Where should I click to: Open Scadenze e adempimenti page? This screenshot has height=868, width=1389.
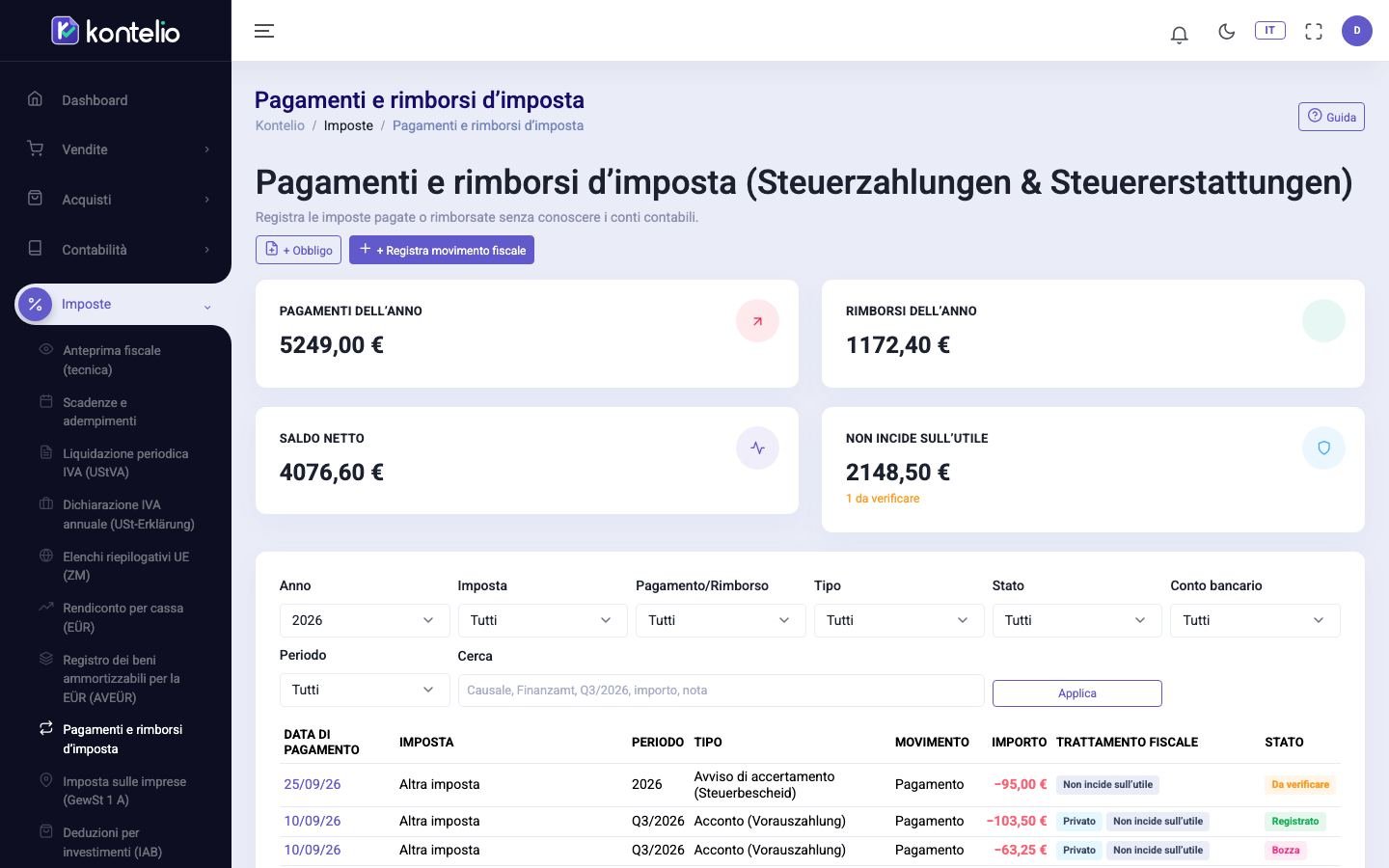(x=116, y=412)
